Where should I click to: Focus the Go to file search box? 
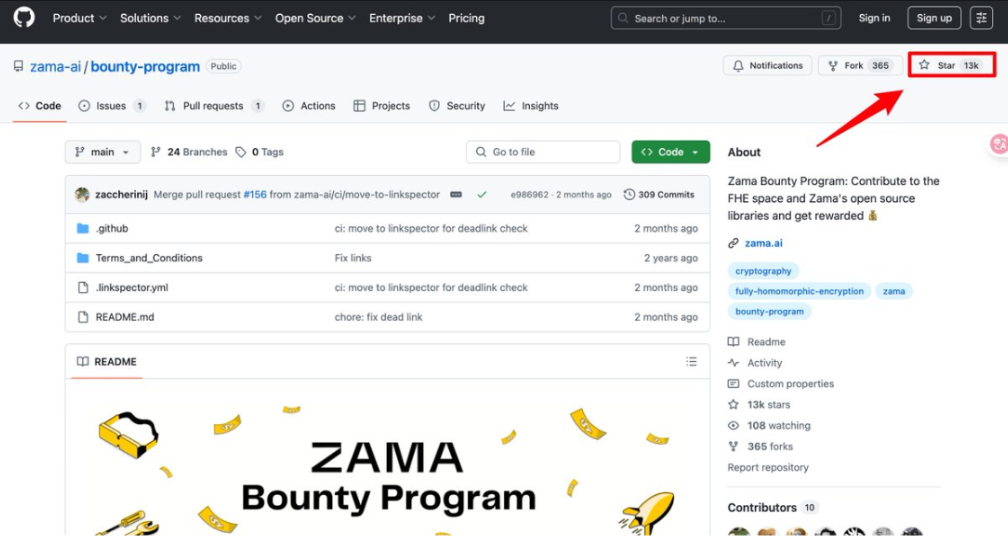pos(543,152)
